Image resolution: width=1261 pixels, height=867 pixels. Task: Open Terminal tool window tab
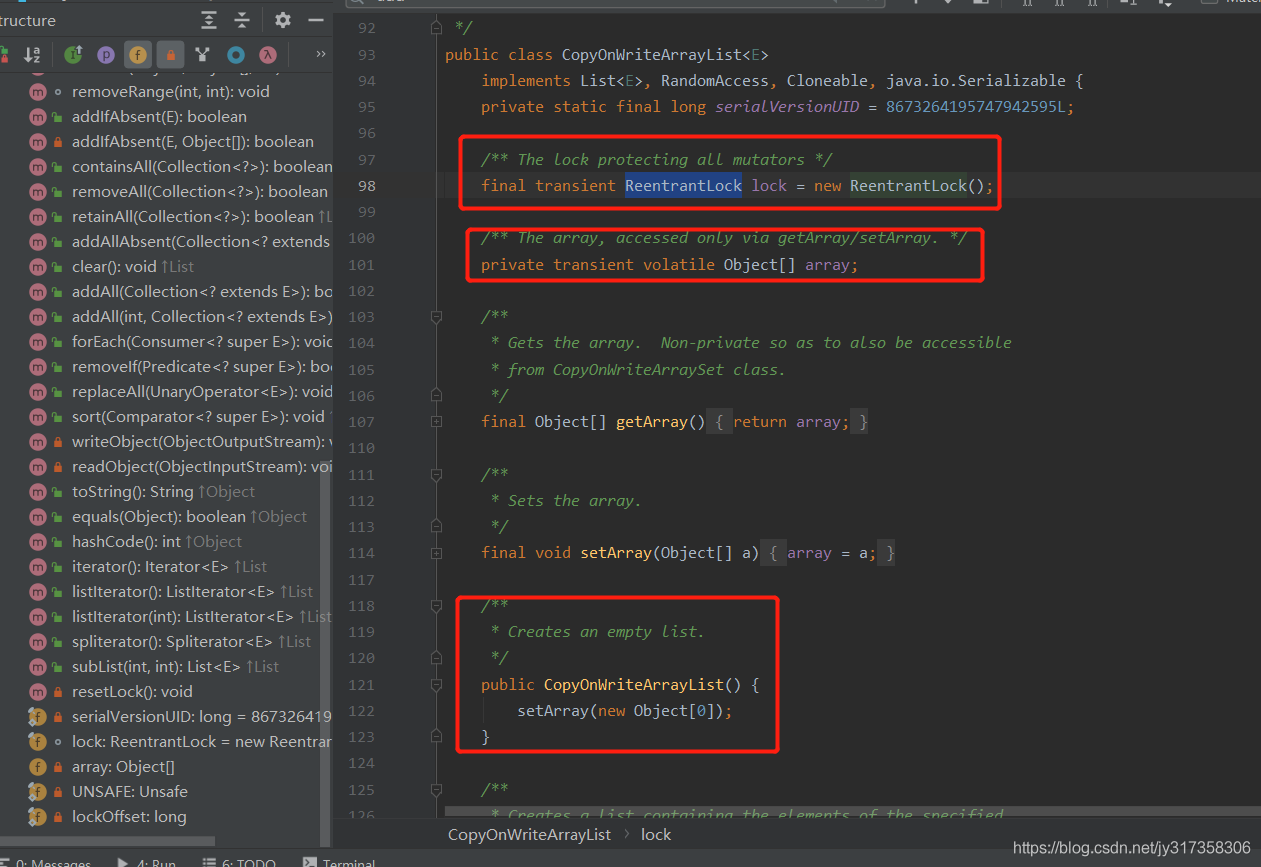point(340,862)
